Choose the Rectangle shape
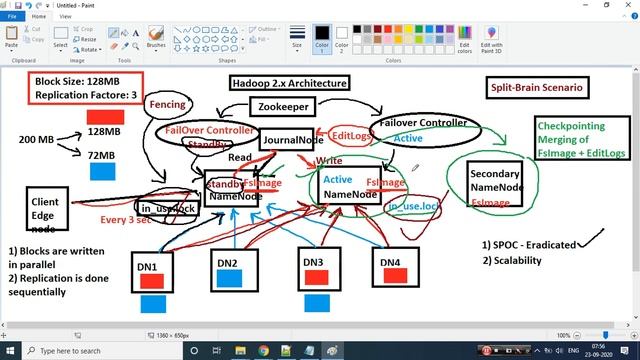The width and height of the screenshot is (640, 360). click(x=206, y=30)
